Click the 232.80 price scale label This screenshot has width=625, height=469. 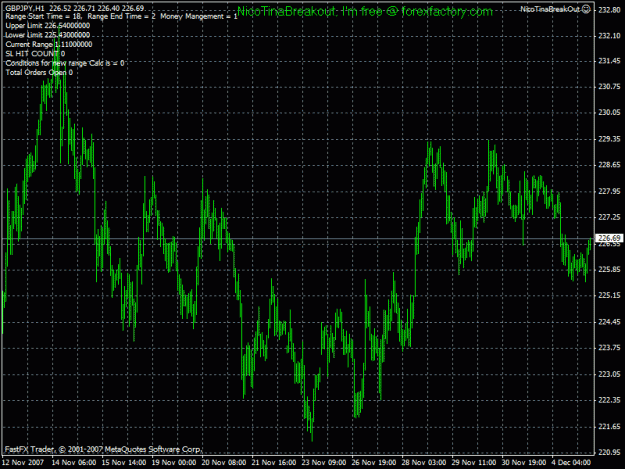pos(609,10)
